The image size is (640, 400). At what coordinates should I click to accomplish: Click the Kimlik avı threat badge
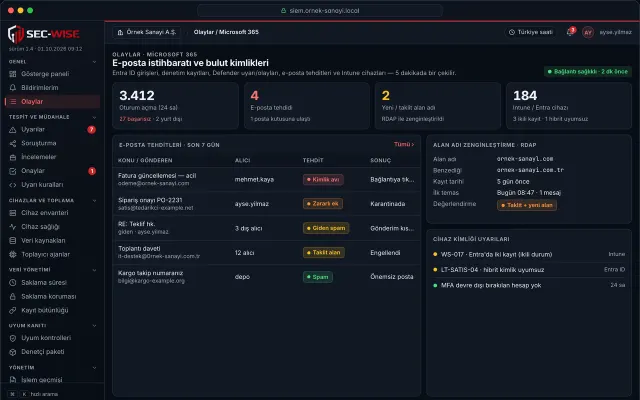click(x=323, y=180)
